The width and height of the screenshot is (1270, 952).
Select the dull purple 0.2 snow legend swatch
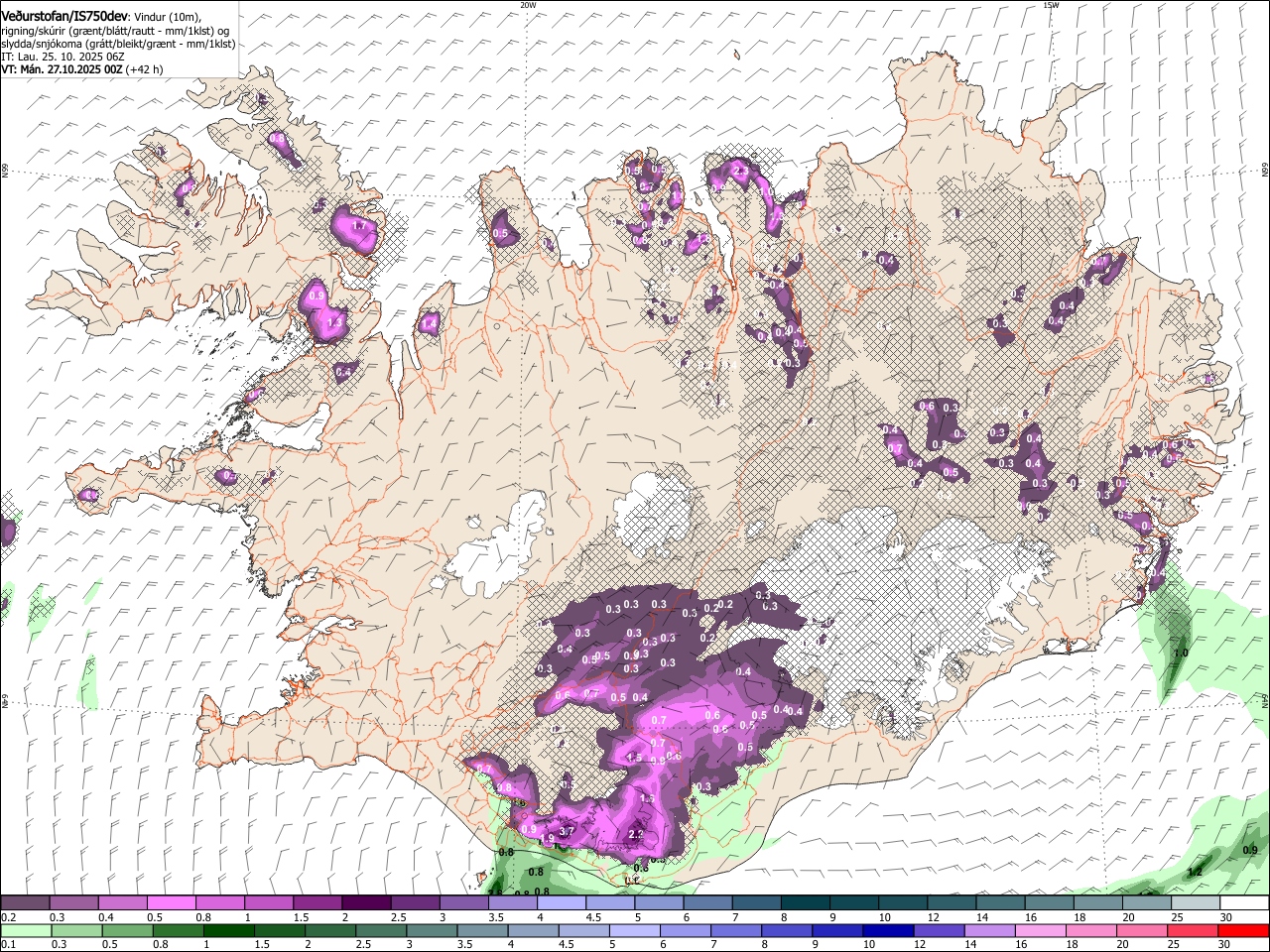coord(25,903)
